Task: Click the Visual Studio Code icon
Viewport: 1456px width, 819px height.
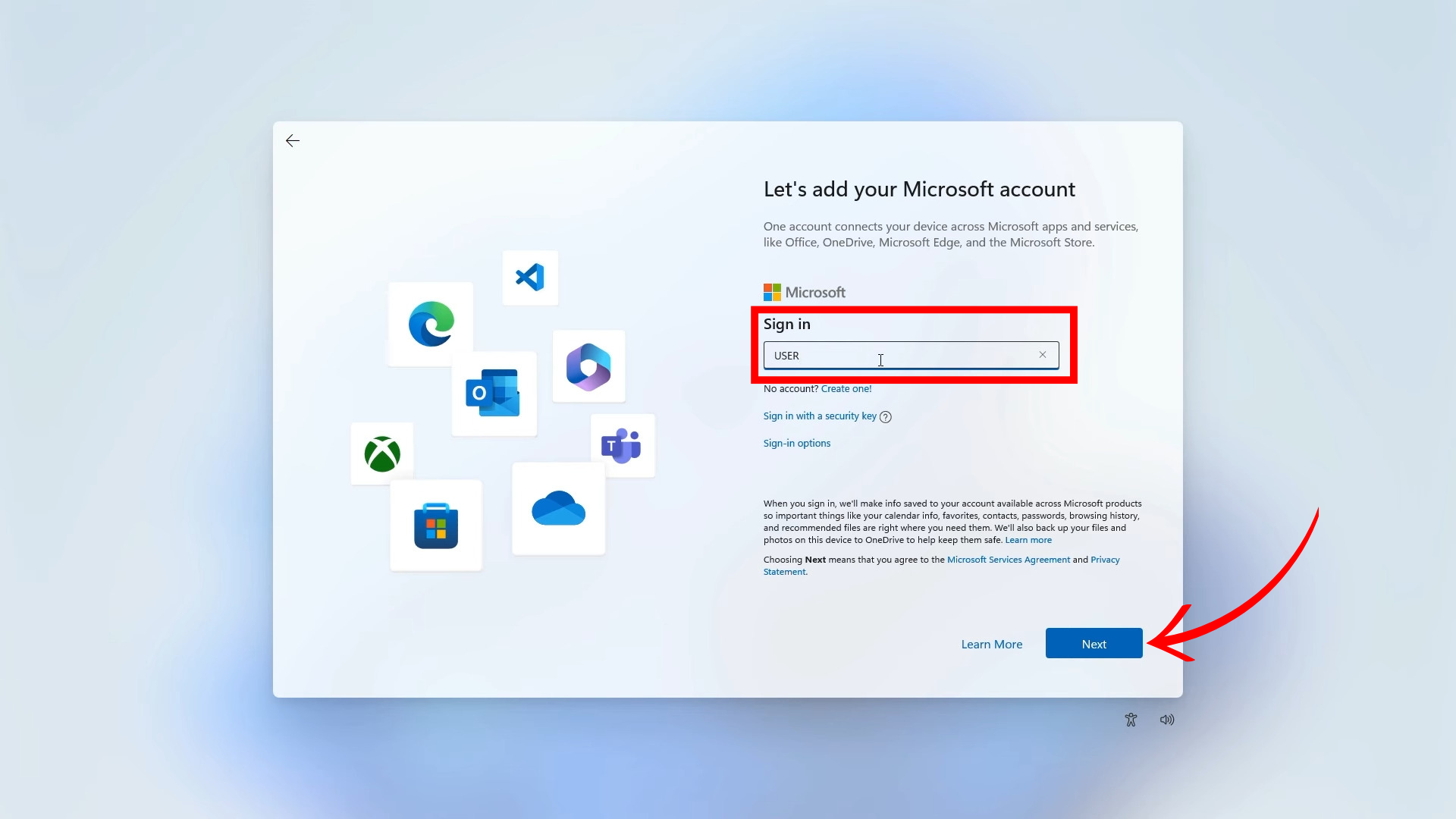Action: click(530, 278)
